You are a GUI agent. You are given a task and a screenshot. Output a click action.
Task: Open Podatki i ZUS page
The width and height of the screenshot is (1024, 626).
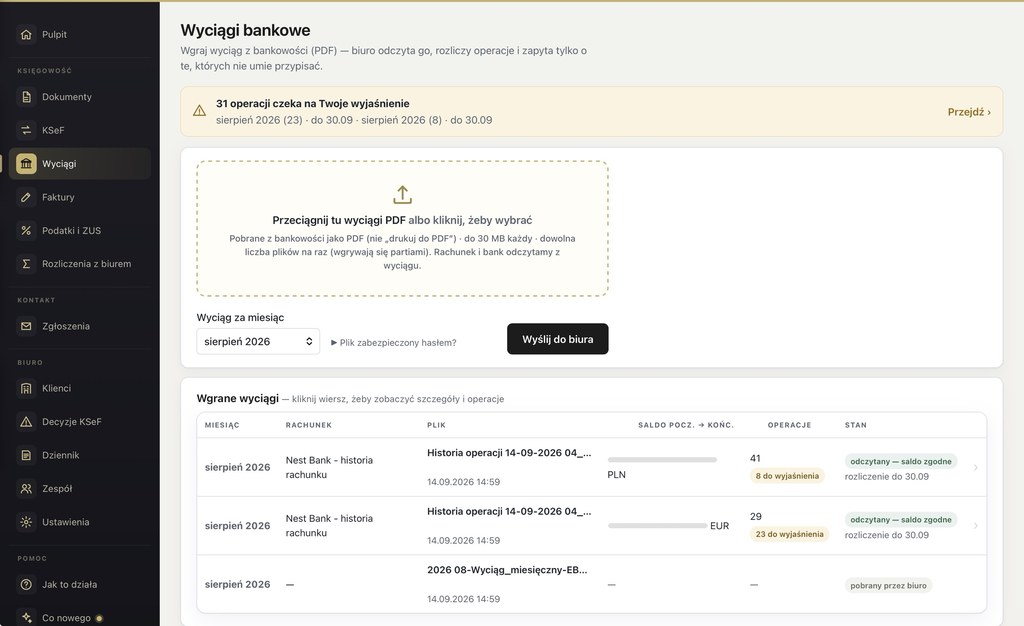coord(80,230)
